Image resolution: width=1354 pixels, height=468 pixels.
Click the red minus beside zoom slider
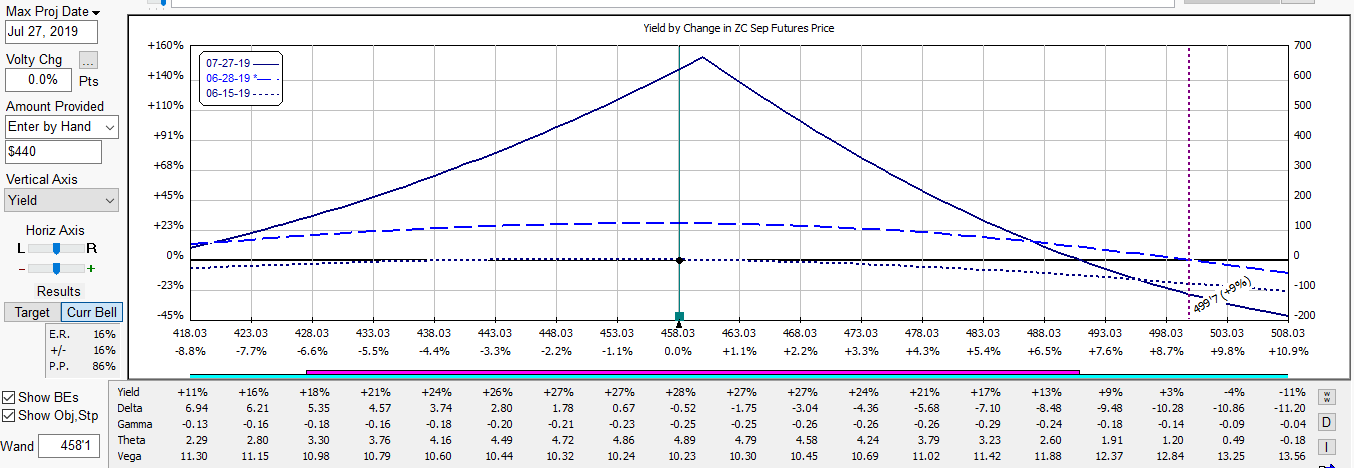pyautogui.click(x=21, y=268)
